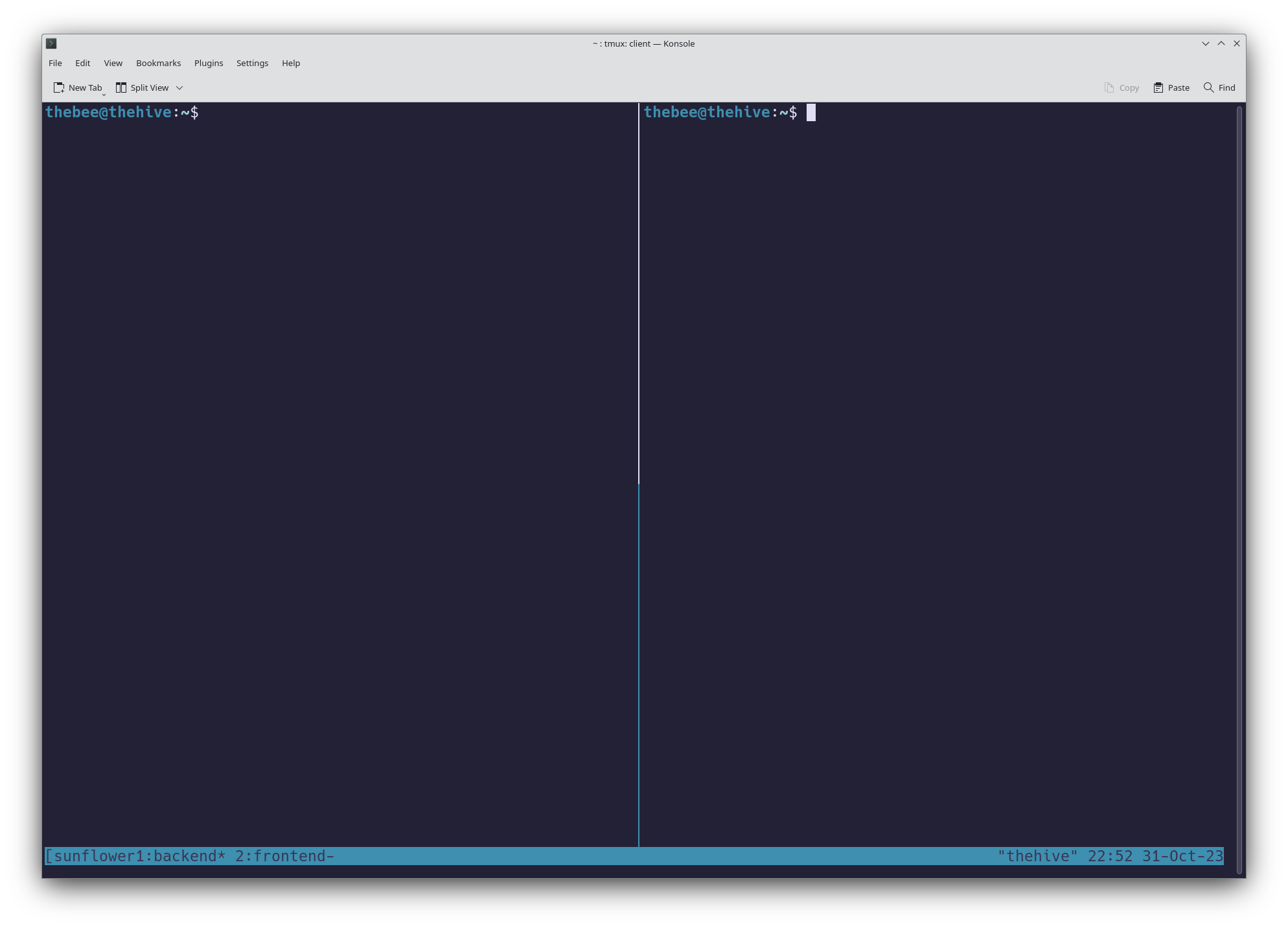The image size is (1288, 928).
Task: Click the Copy toolbar icon
Action: coord(1109,87)
